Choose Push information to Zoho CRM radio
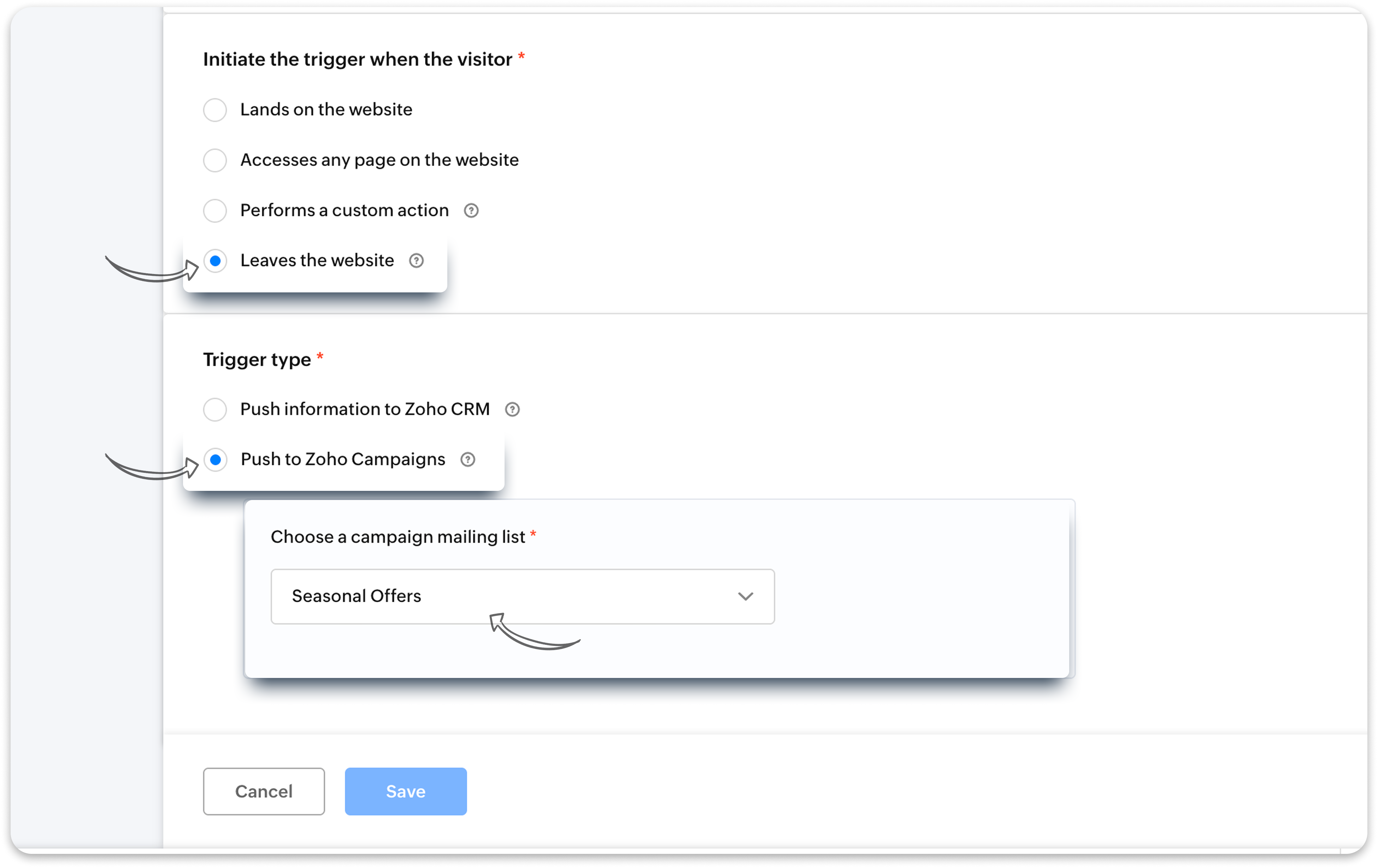Screen dimensions: 1378x868 (215, 409)
